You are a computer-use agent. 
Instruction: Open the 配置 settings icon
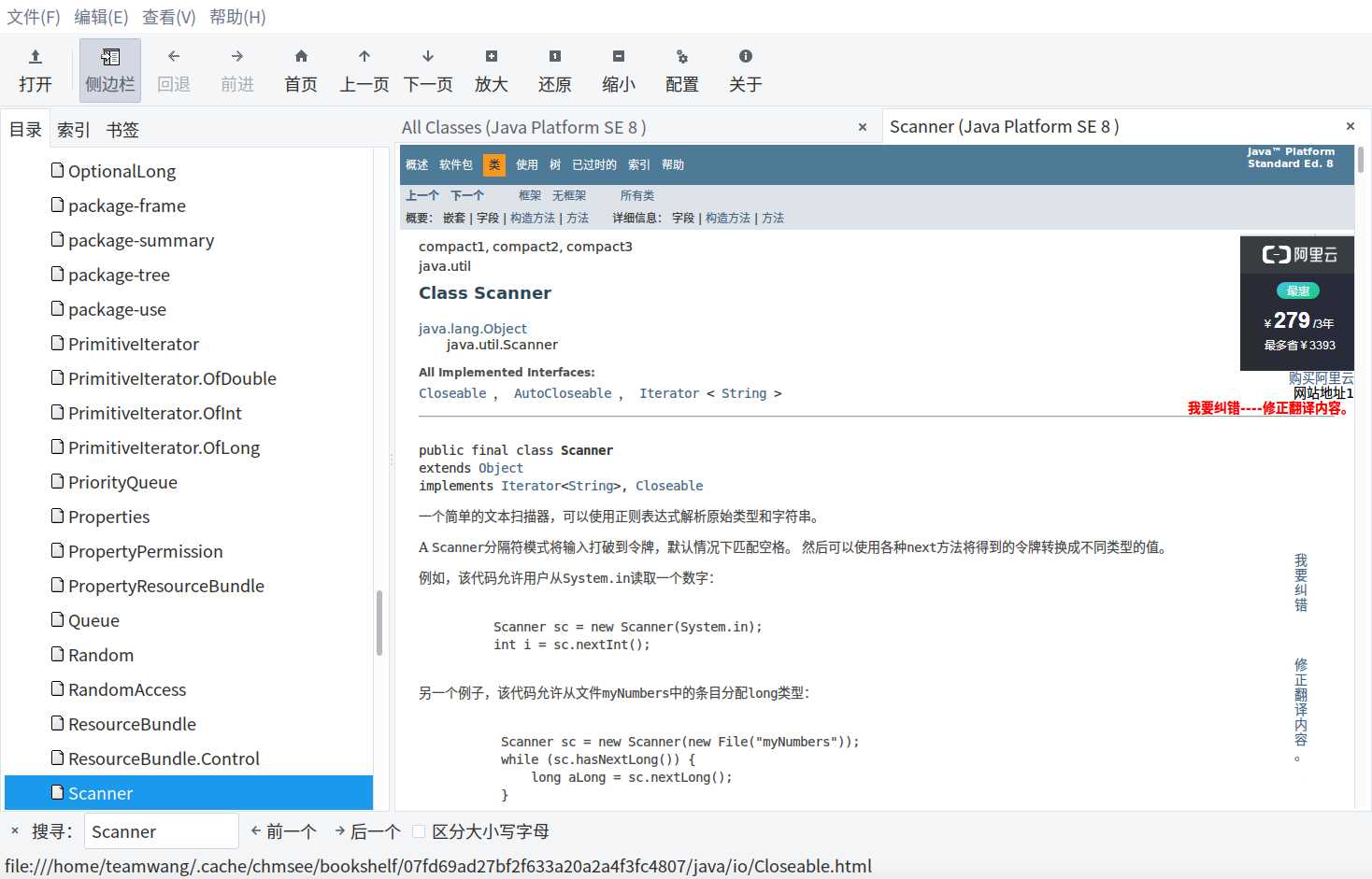[682, 57]
